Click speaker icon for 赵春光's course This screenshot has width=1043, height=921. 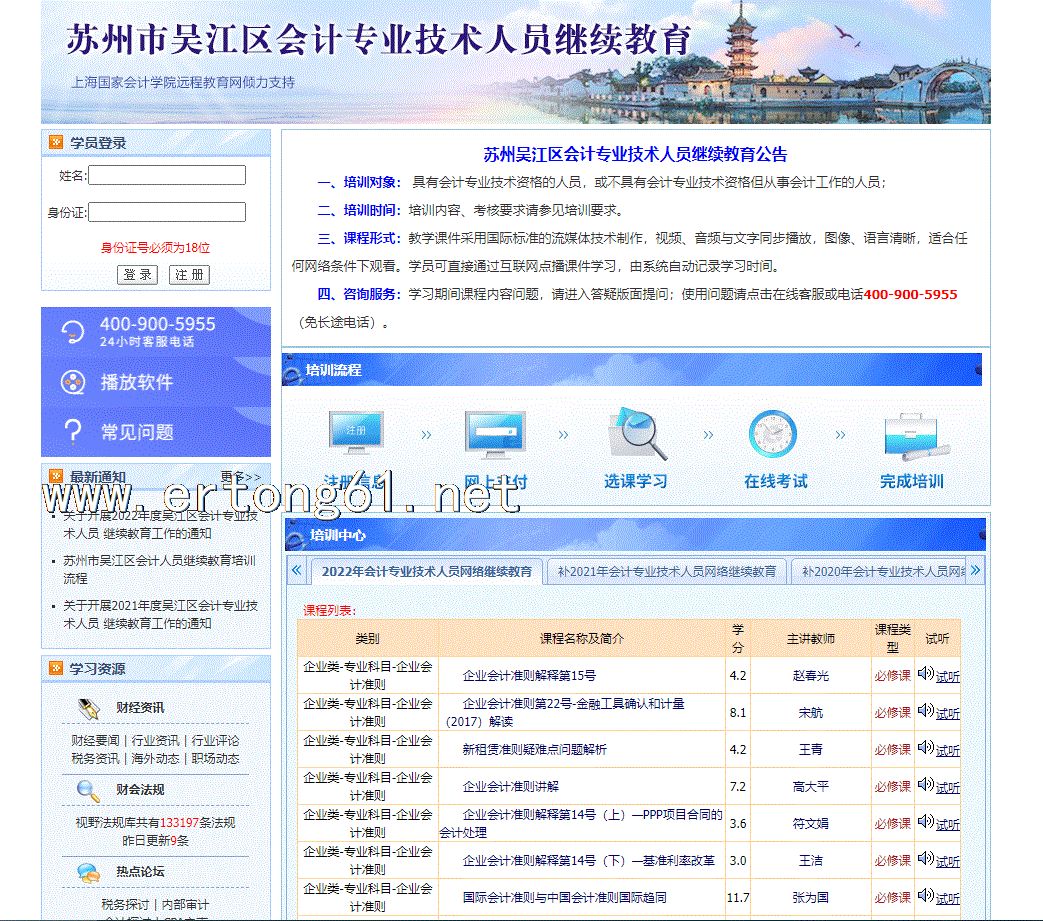[x=925, y=674]
